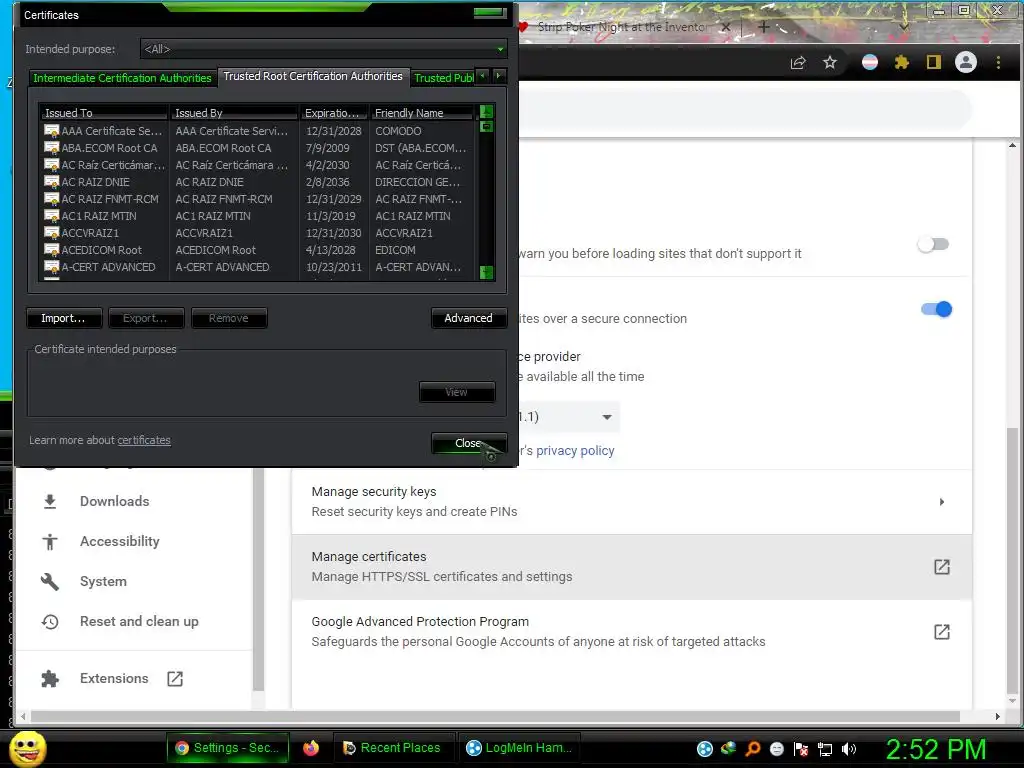This screenshot has width=1024, height=768.
Task: Open Manage certificates external link icon
Action: coord(942,567)
